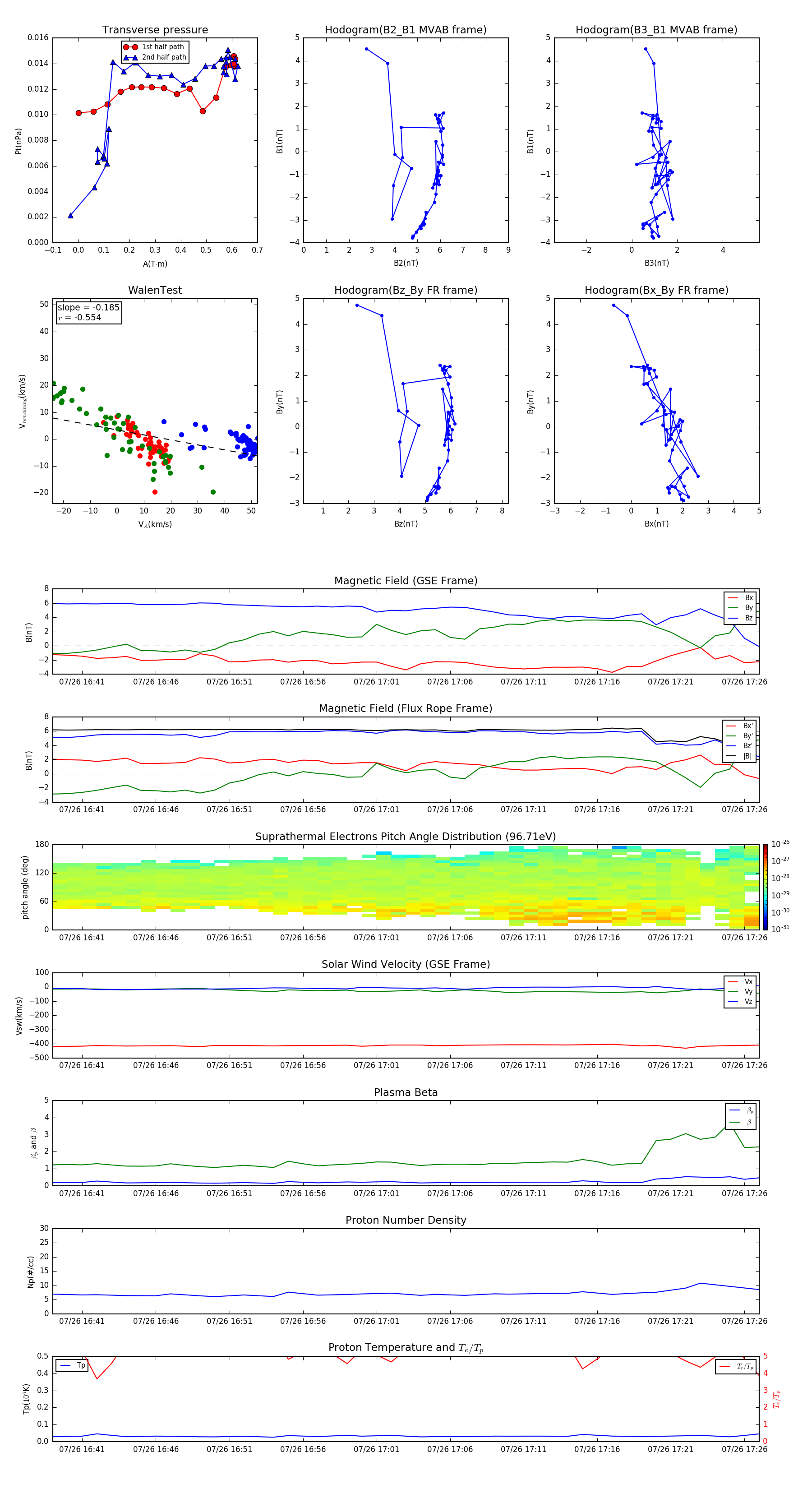Click the WalenTest plot title
The image size is (812, 1489).
point(155,290)
